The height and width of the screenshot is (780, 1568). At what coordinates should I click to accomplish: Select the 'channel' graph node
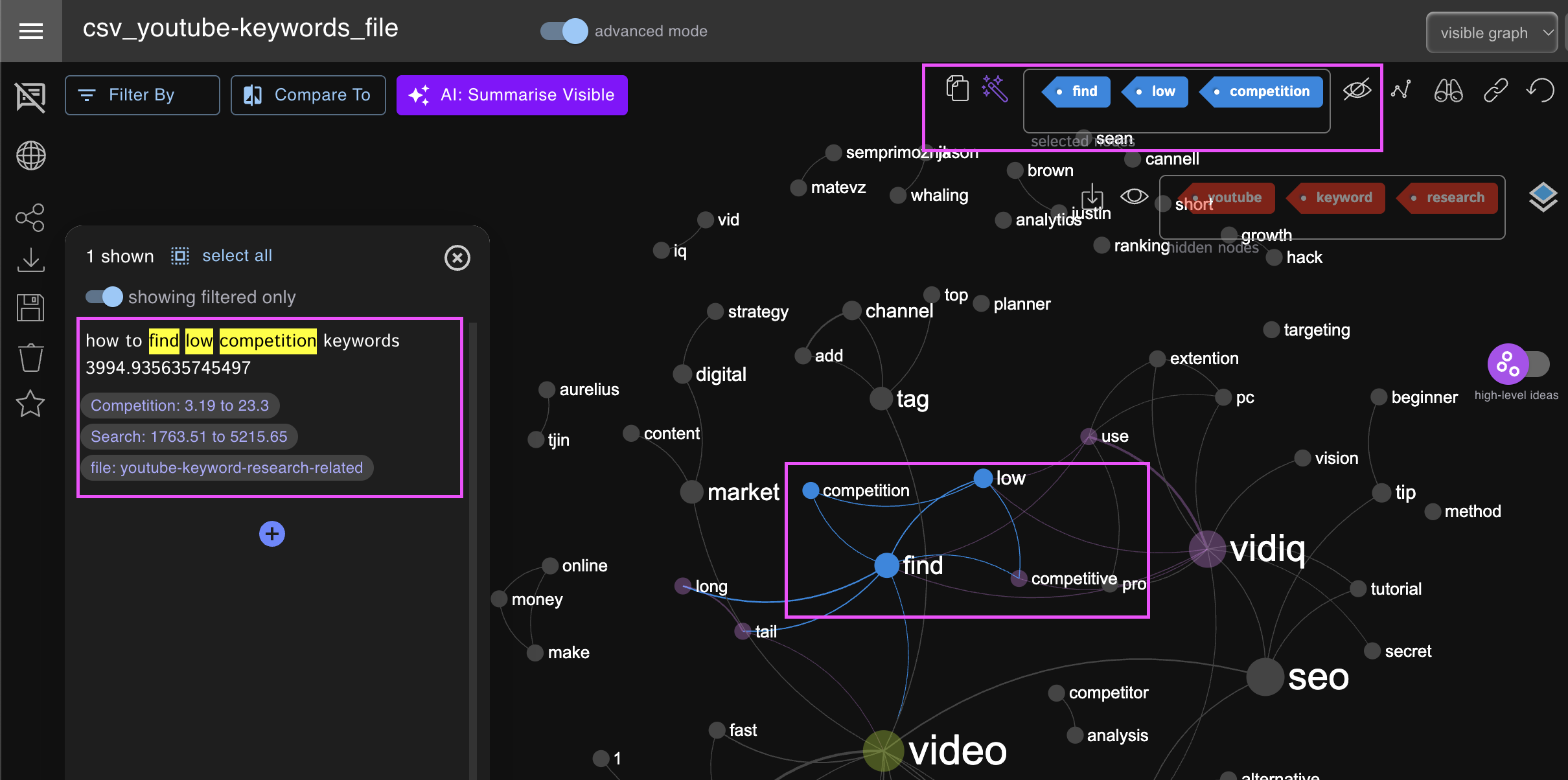(x=852, y=310)
